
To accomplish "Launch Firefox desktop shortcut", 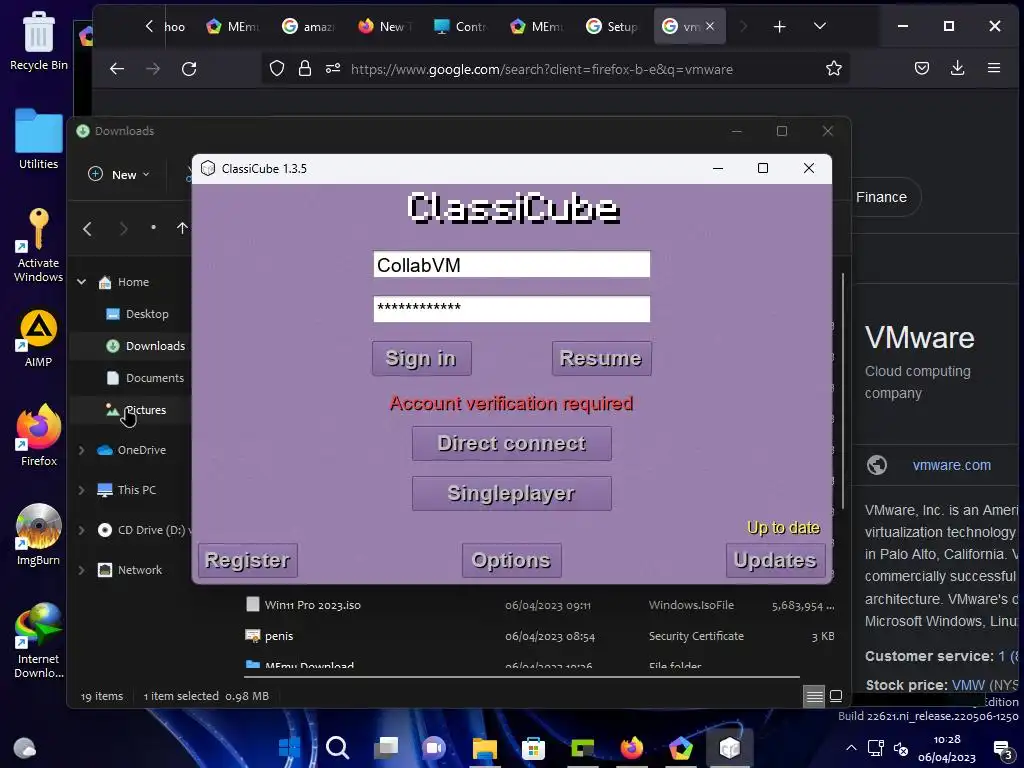I will point(39,436).
